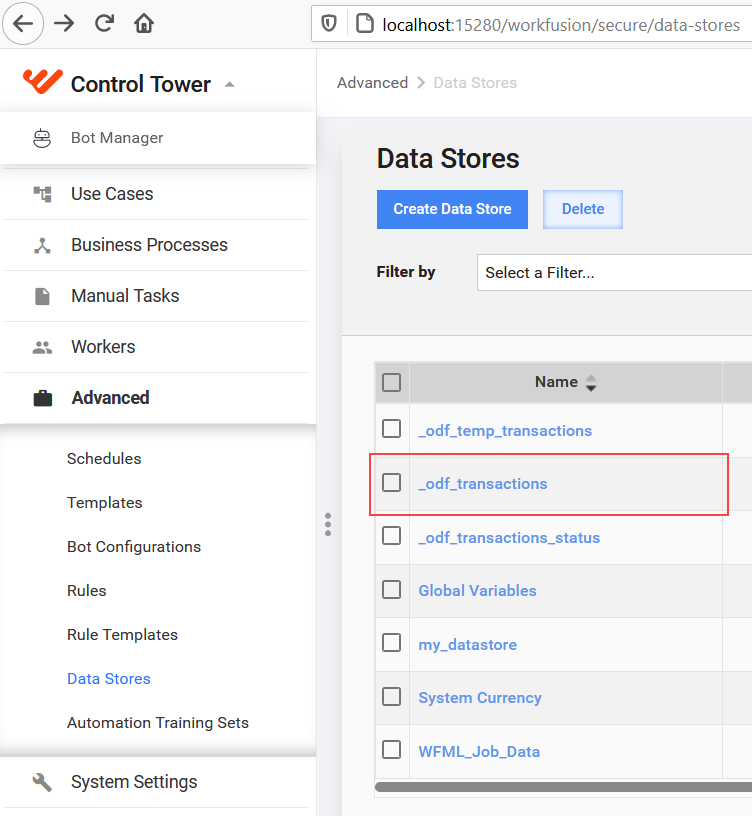Click the WorkFusion checkmark logo
The width and height of the screenshot is (752, 816).
pyautogui.click(x=43, y=82)
